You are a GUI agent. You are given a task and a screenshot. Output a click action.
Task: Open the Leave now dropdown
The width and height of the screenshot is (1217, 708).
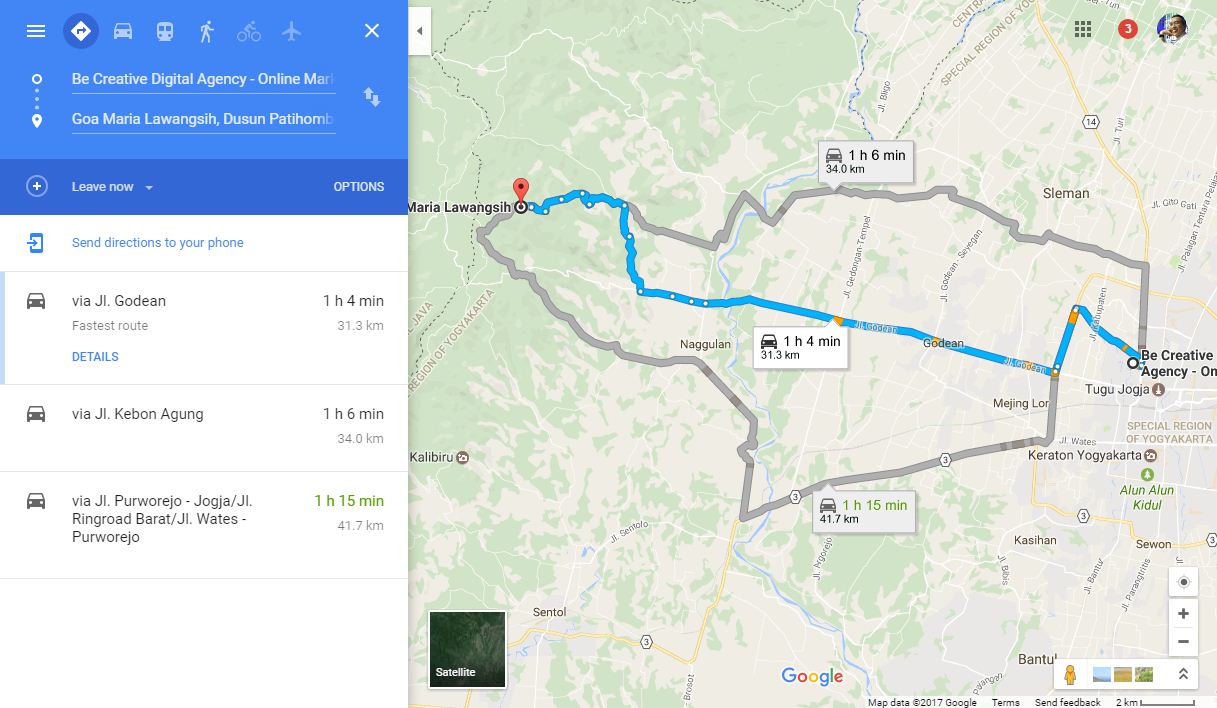[x=112, y=187]
